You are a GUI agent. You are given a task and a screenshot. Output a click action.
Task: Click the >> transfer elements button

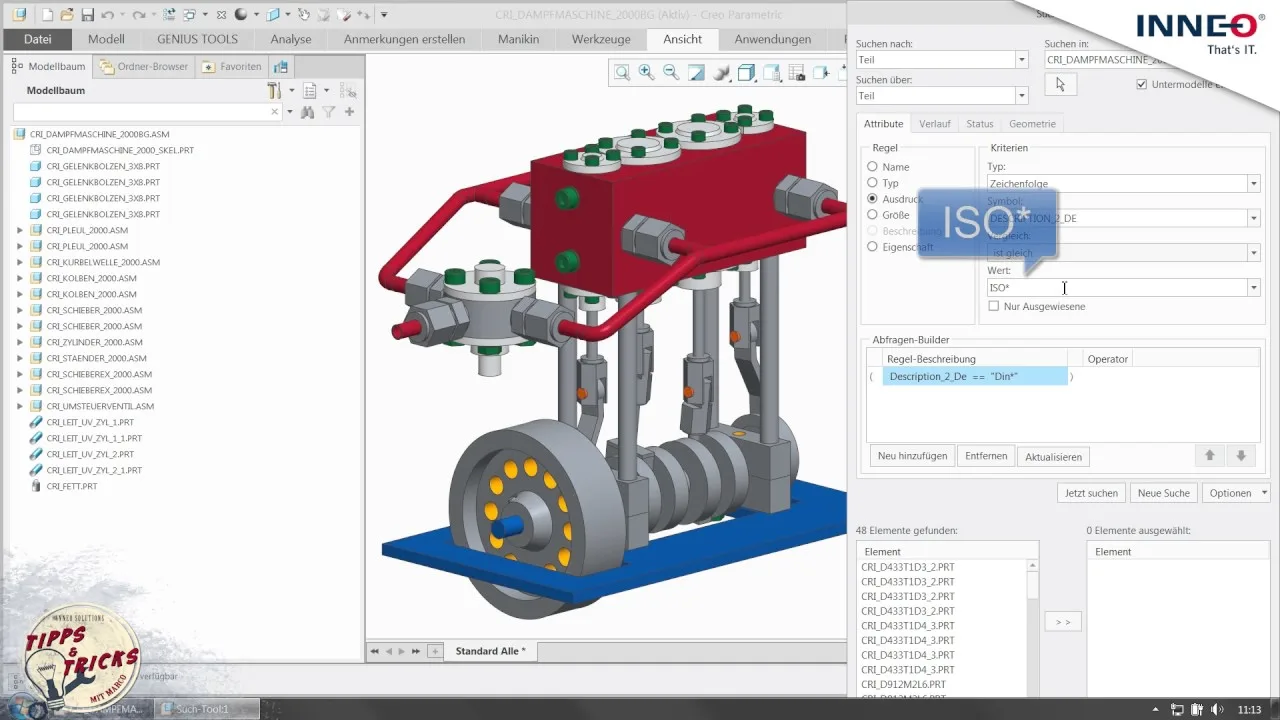[1063, 622]
